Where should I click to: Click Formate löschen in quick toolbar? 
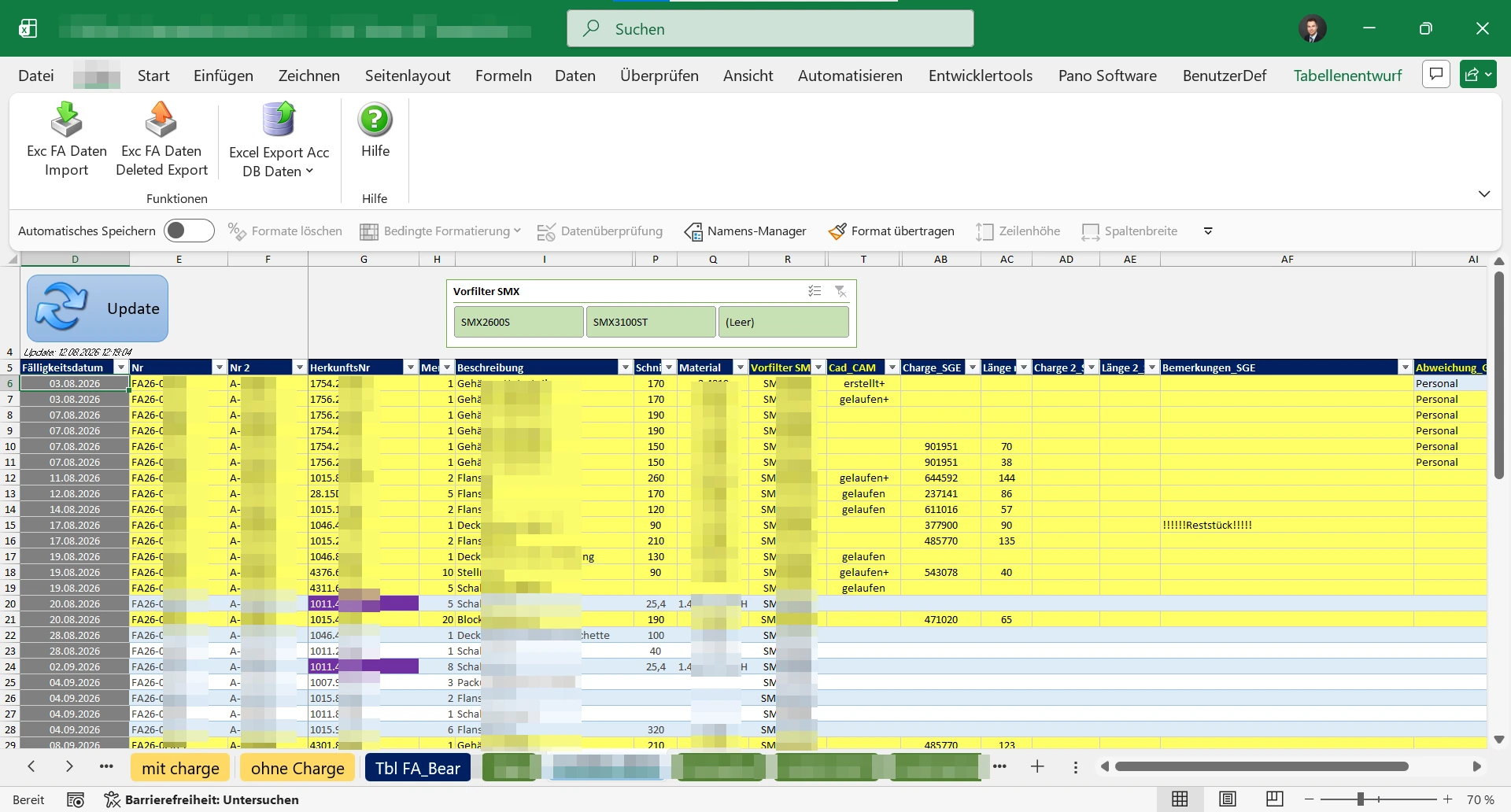point(285,231)
